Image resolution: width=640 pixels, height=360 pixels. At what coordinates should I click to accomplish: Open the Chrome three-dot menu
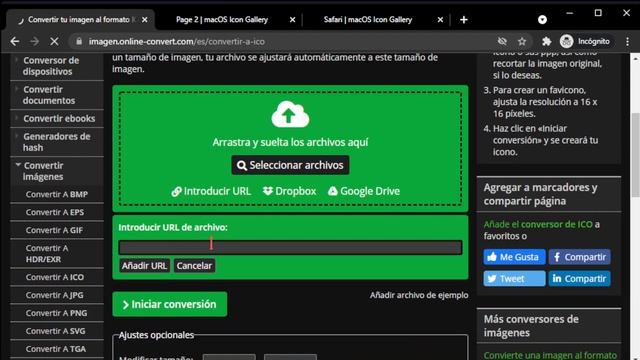coord(627,41)
